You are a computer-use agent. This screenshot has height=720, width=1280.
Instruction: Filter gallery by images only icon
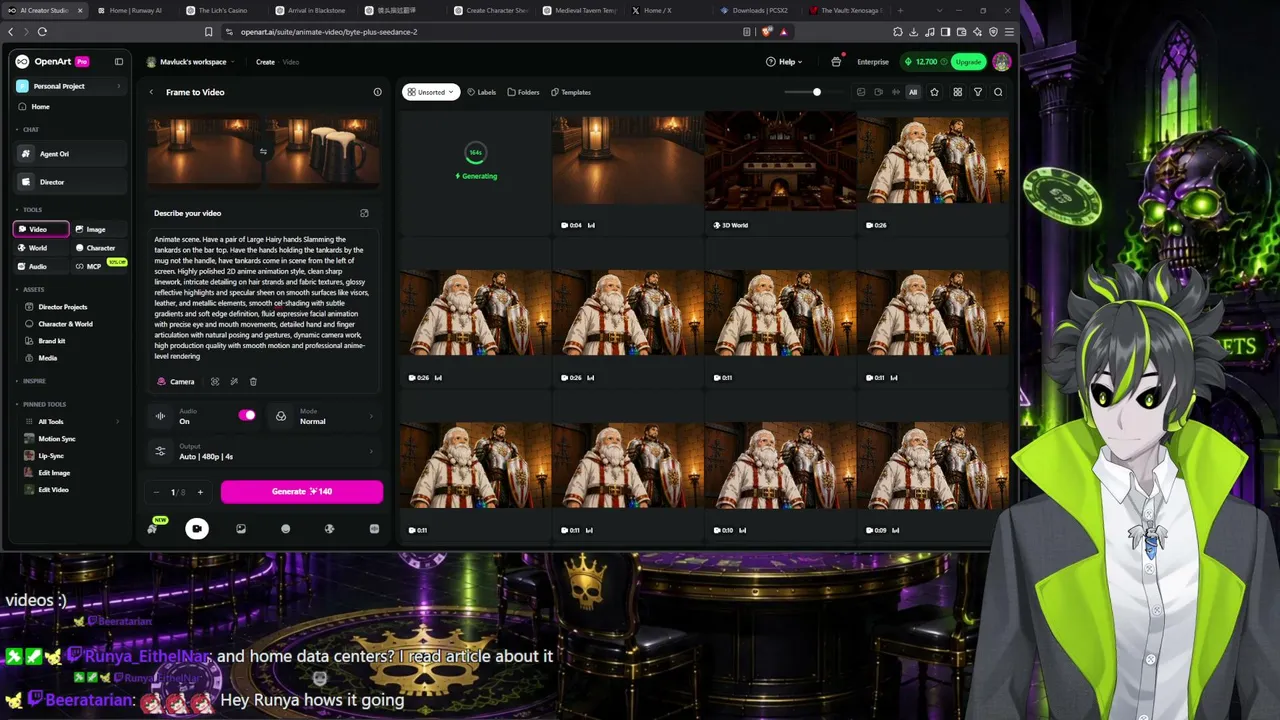click(861, 92)
